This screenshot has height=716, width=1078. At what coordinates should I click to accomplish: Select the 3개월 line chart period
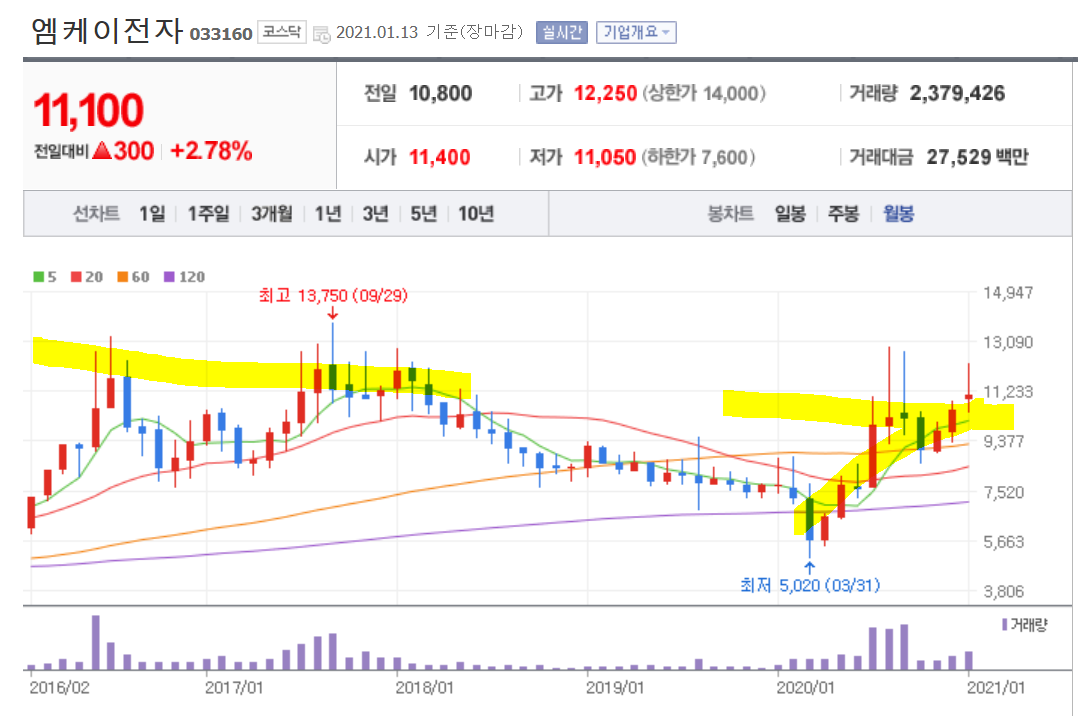click(272, 214)
